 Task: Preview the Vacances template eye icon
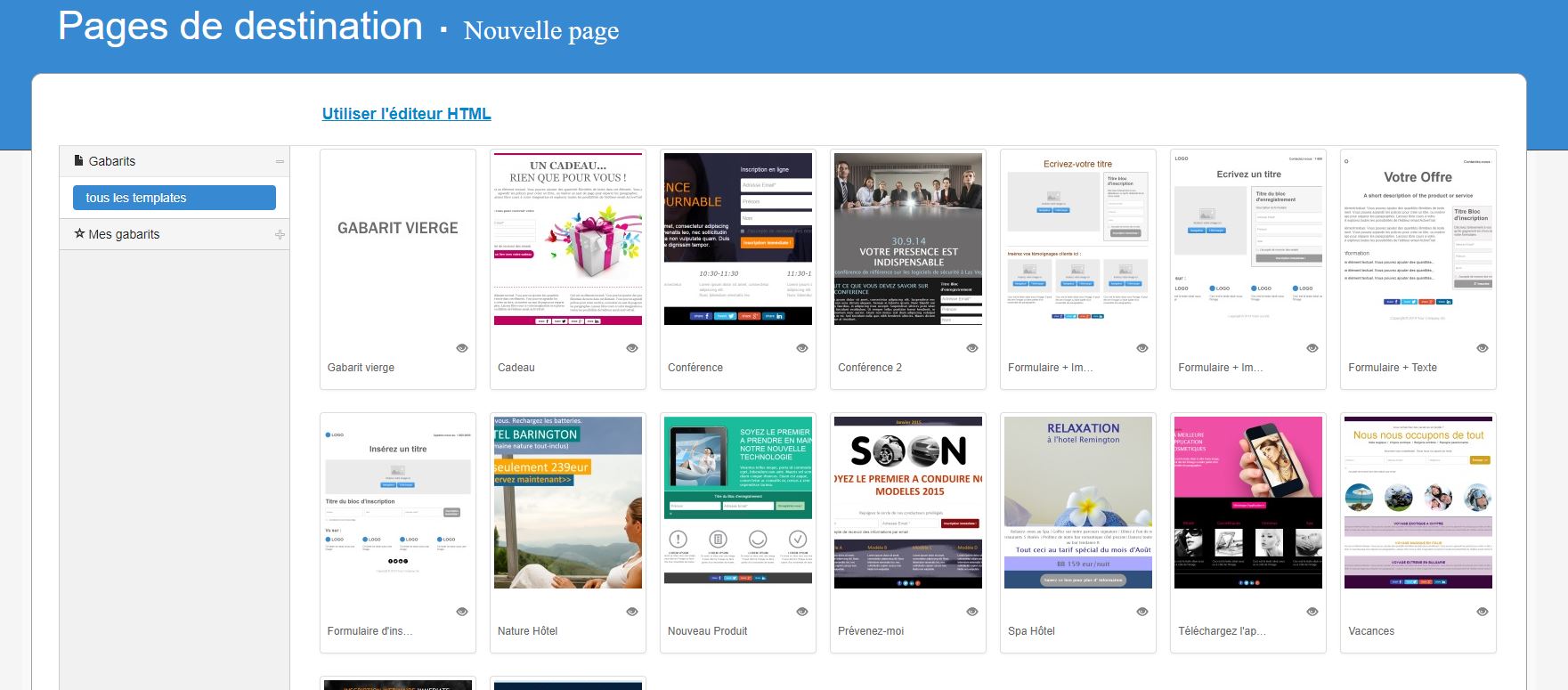point(1483,612)
